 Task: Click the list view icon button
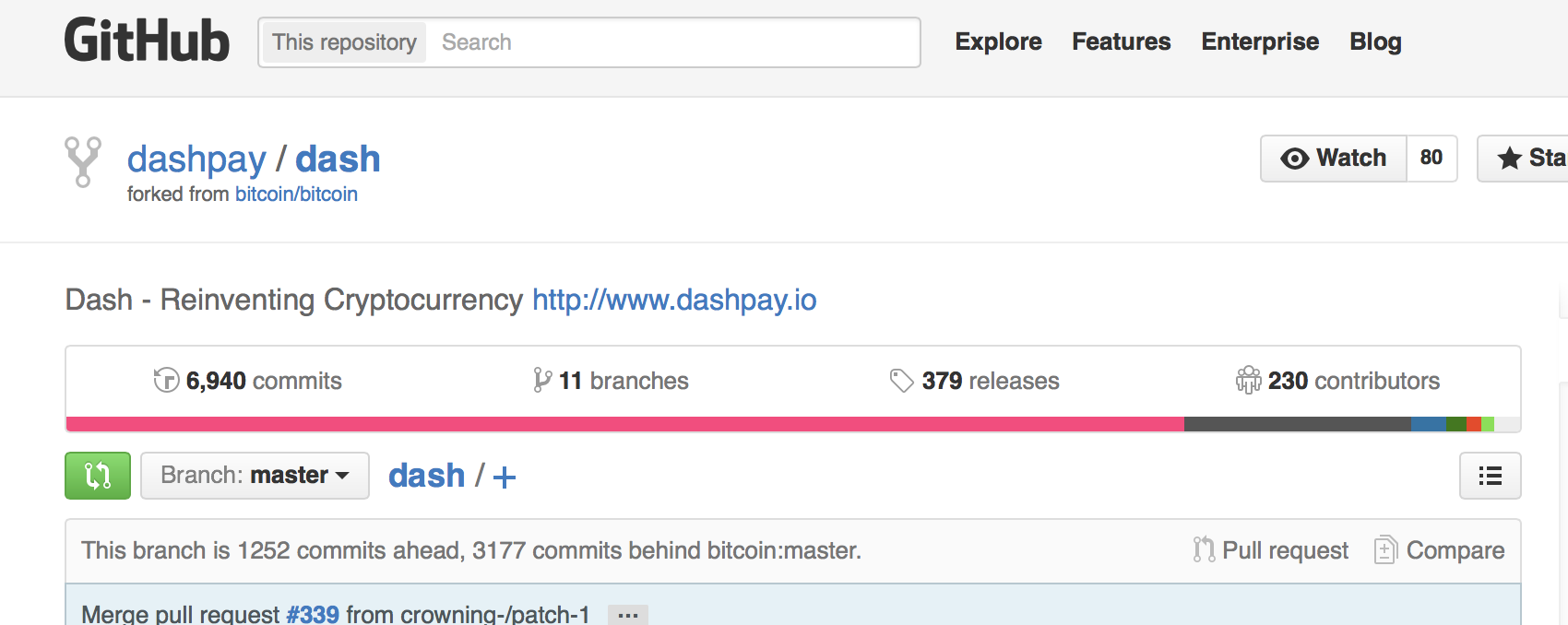(x=1490, y=476)
